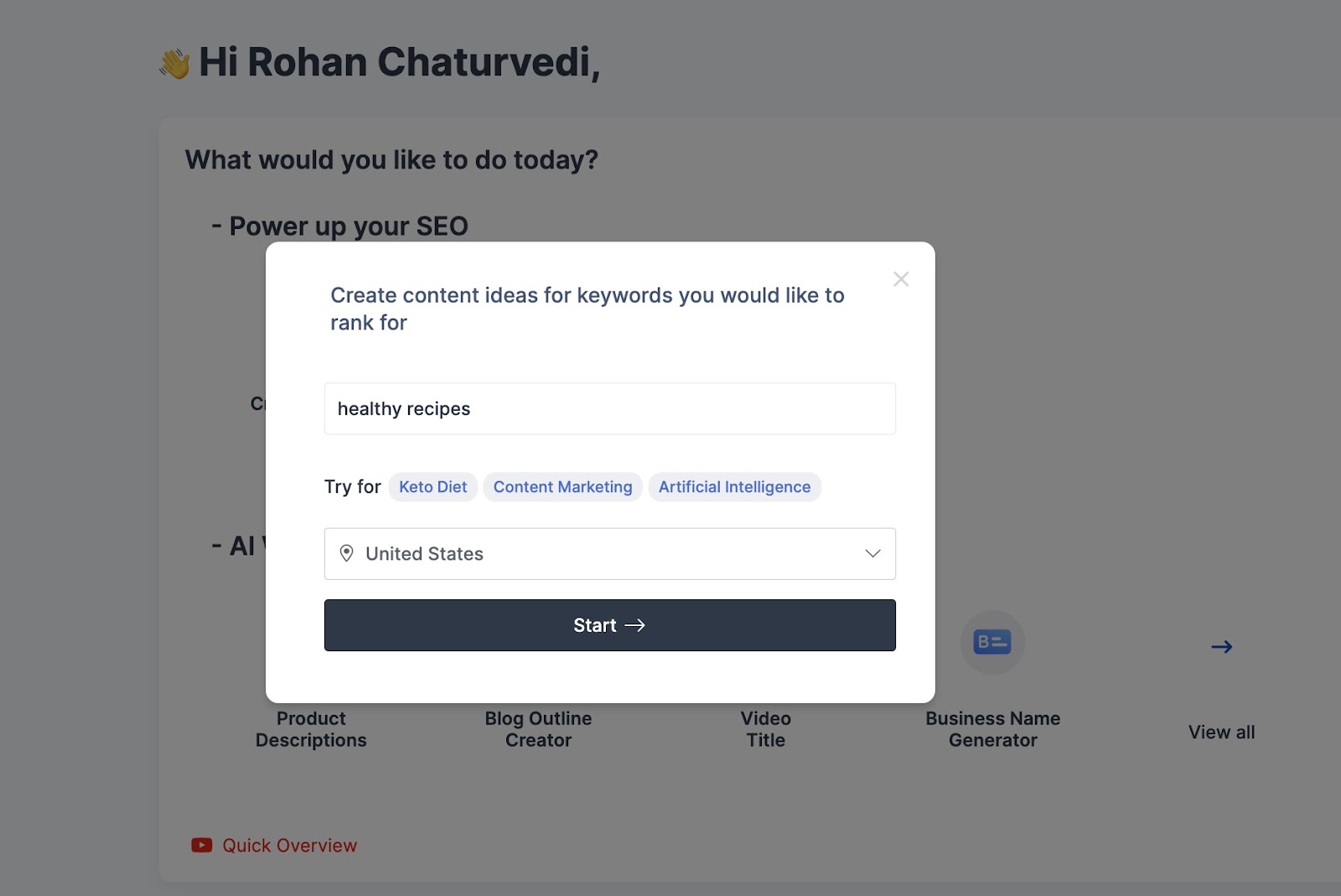Open the Quick Overview link
Screen dimensions: 1341x896
point(289,845)
